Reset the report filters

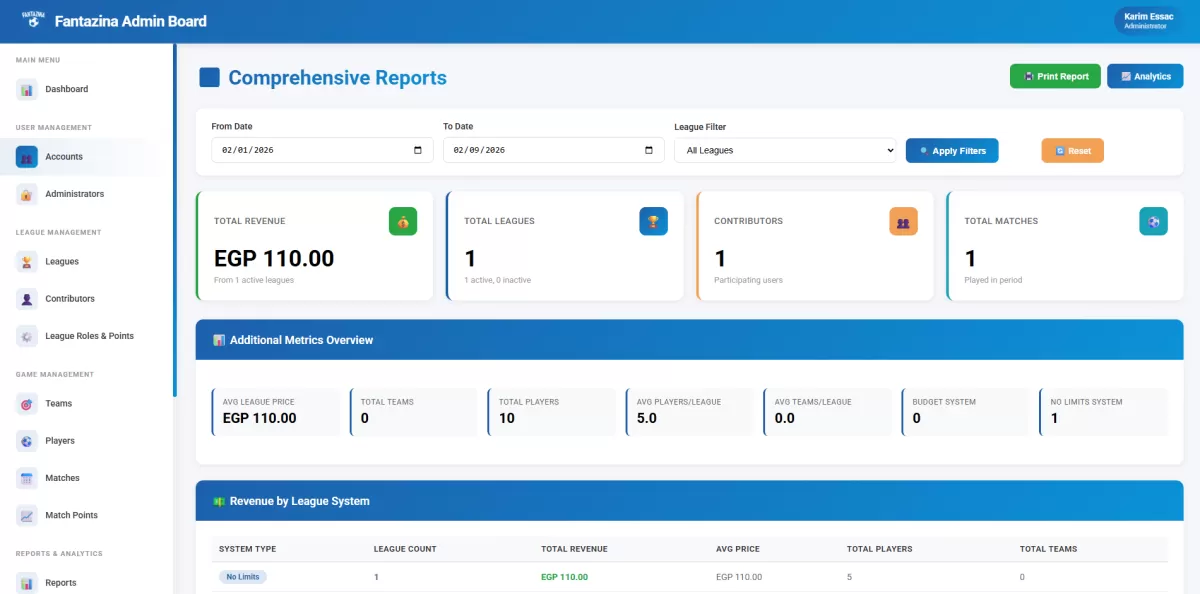1072,150
